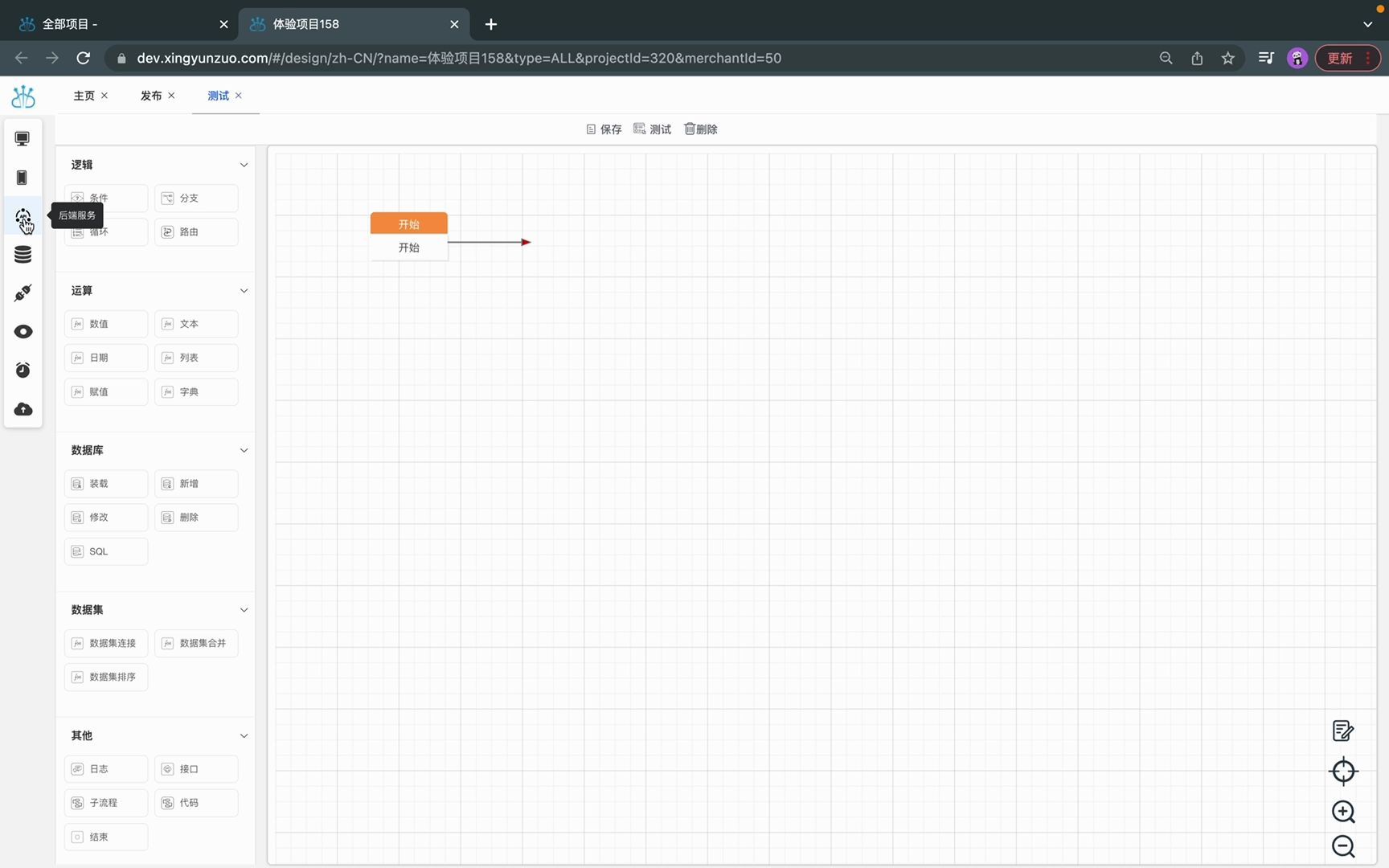
Task: Open the browser media control icon
Action: (1266, 58)
